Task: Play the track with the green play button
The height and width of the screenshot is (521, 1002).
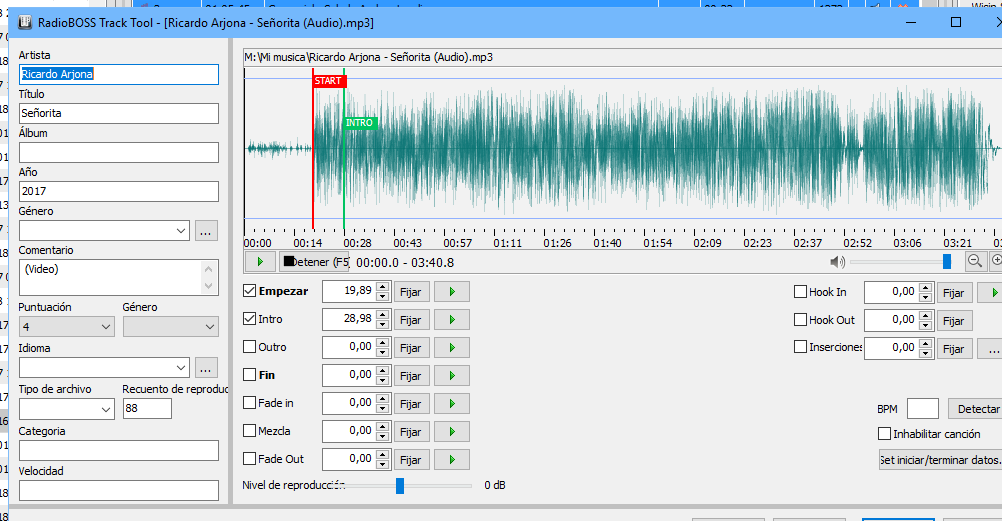Action: coord(260,261)
